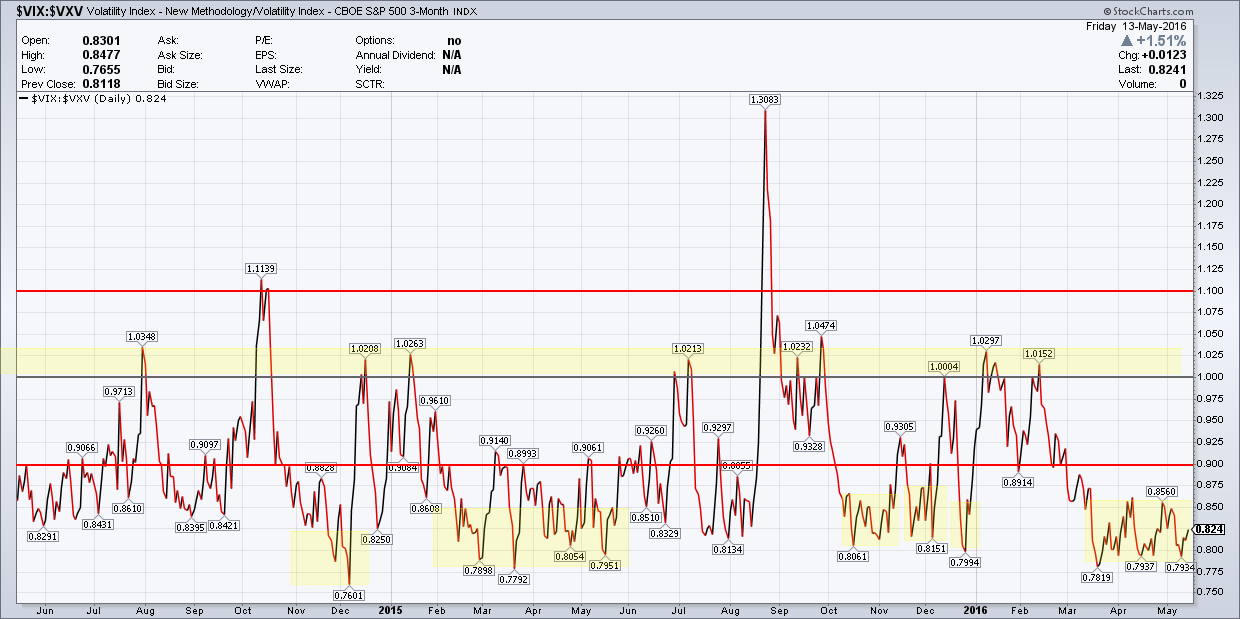This screenshot has height=619, width=1240.
Task: Click the 1.0152 price label
Action: point(1040,353)
